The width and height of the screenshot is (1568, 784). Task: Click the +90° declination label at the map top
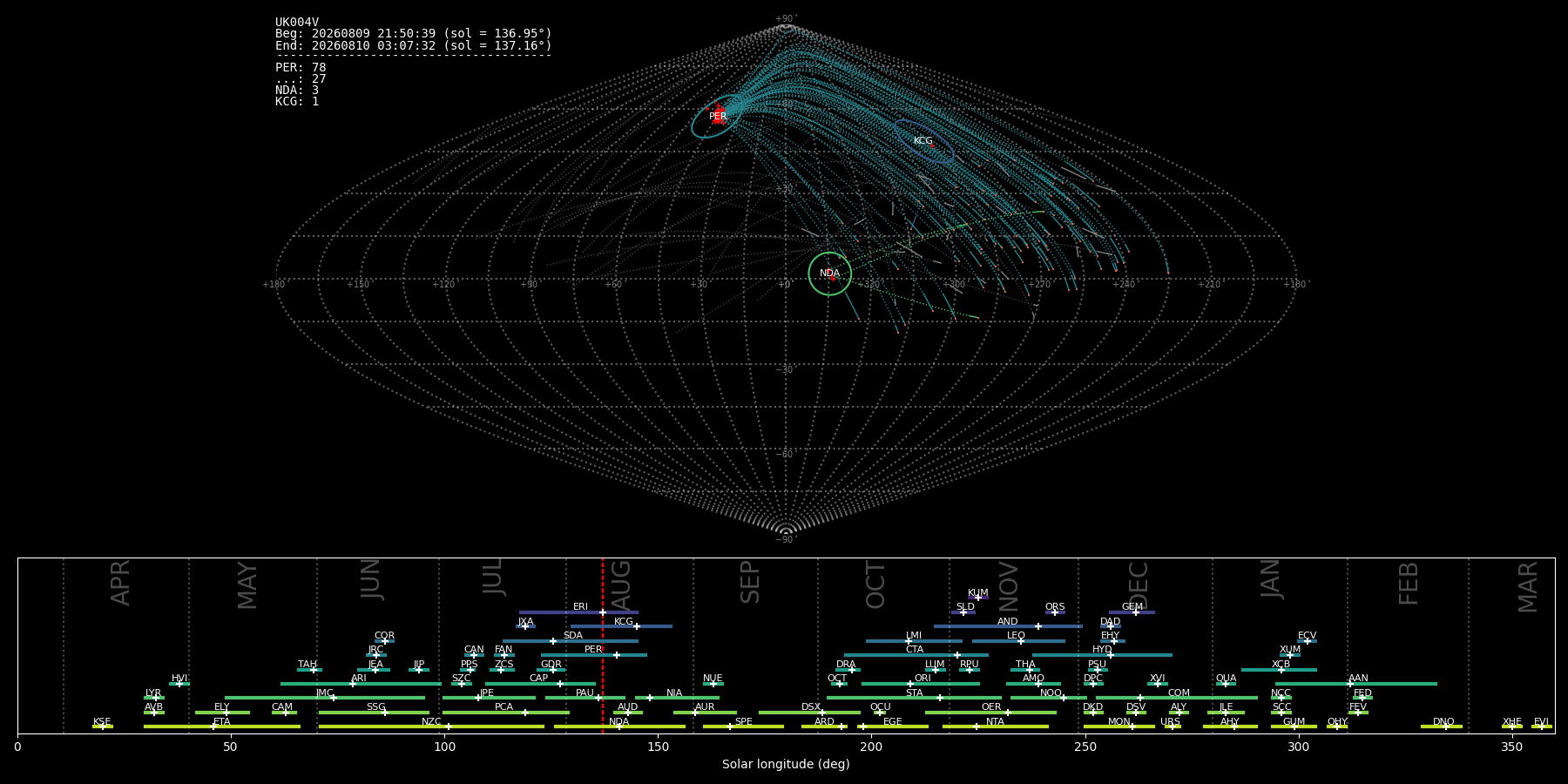tap(786, 18)
